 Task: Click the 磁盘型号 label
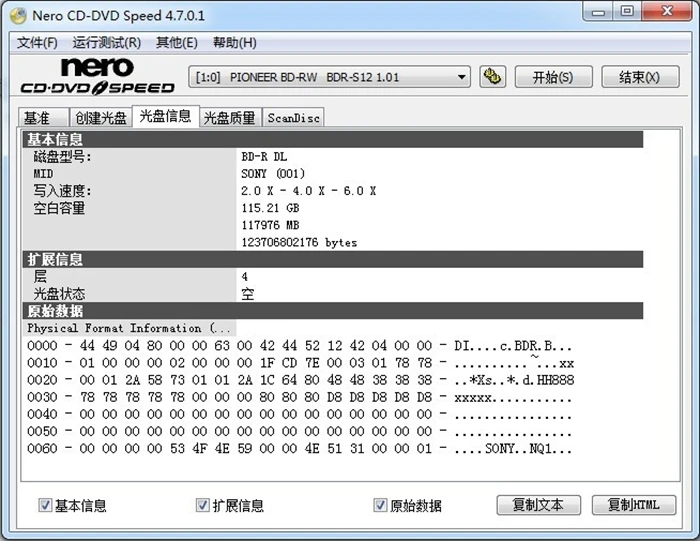coord(62,157)
